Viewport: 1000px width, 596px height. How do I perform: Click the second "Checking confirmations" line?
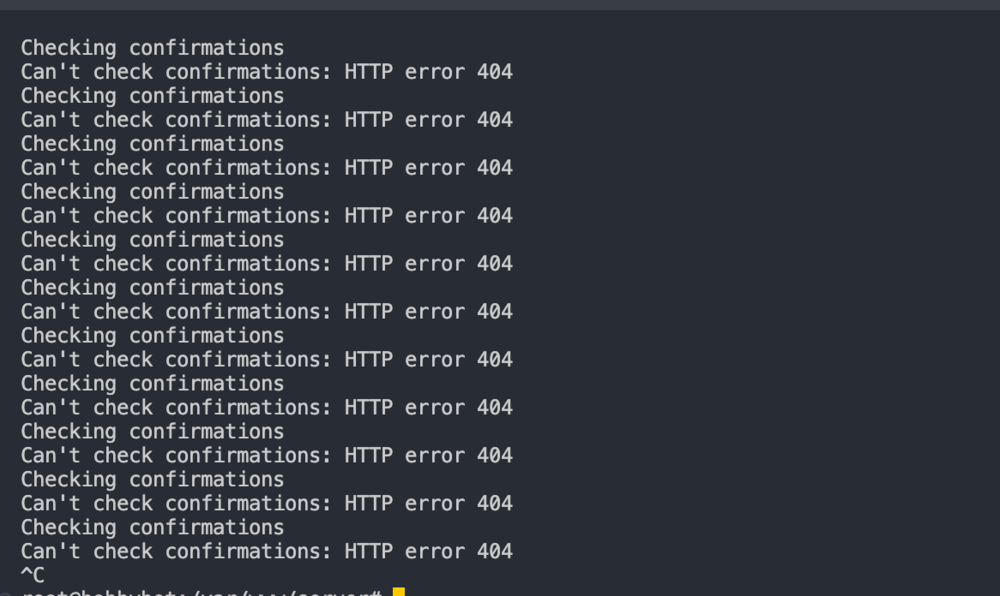click(x=152, y=96)
